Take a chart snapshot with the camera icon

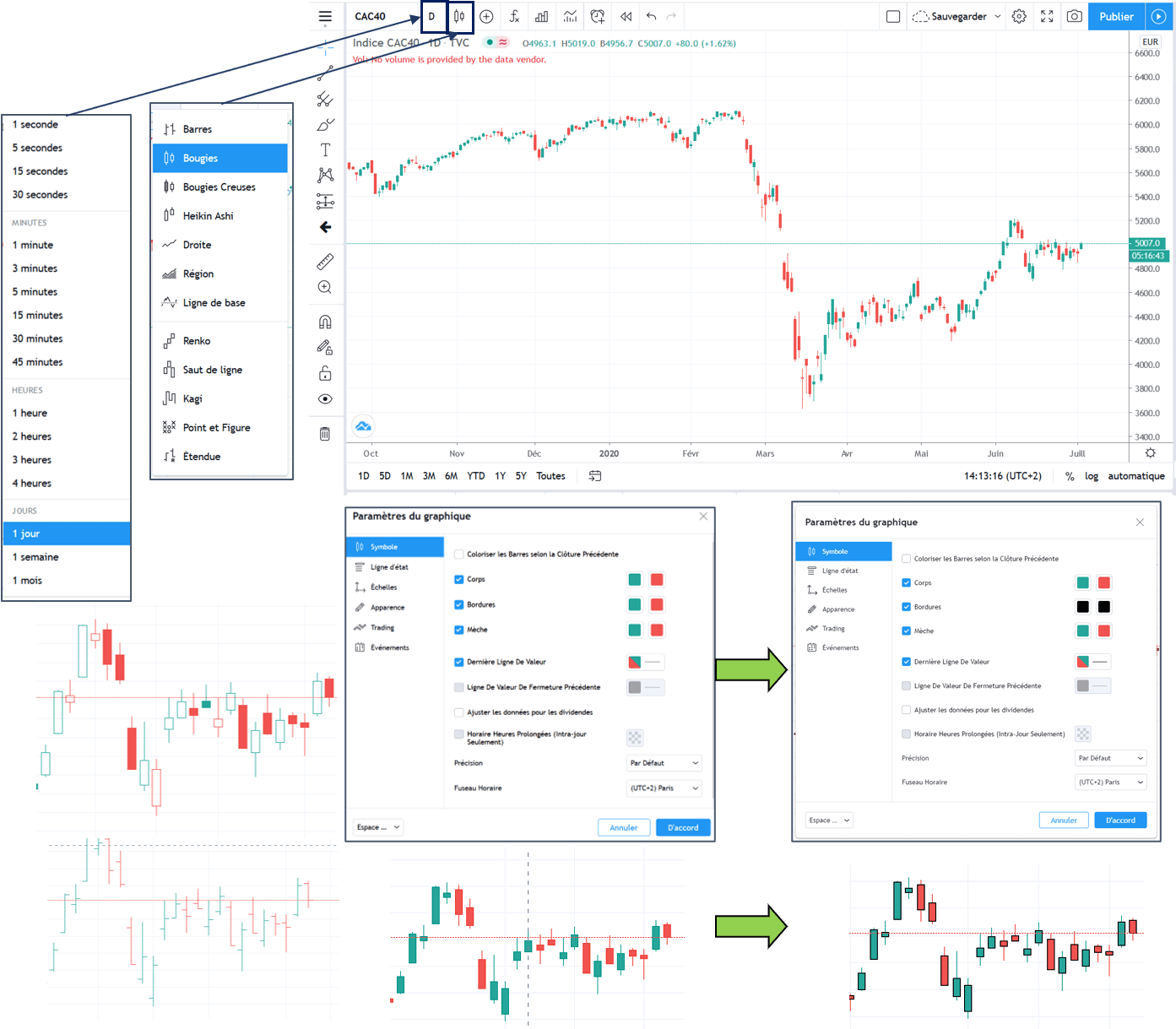tap(1075, 16)
